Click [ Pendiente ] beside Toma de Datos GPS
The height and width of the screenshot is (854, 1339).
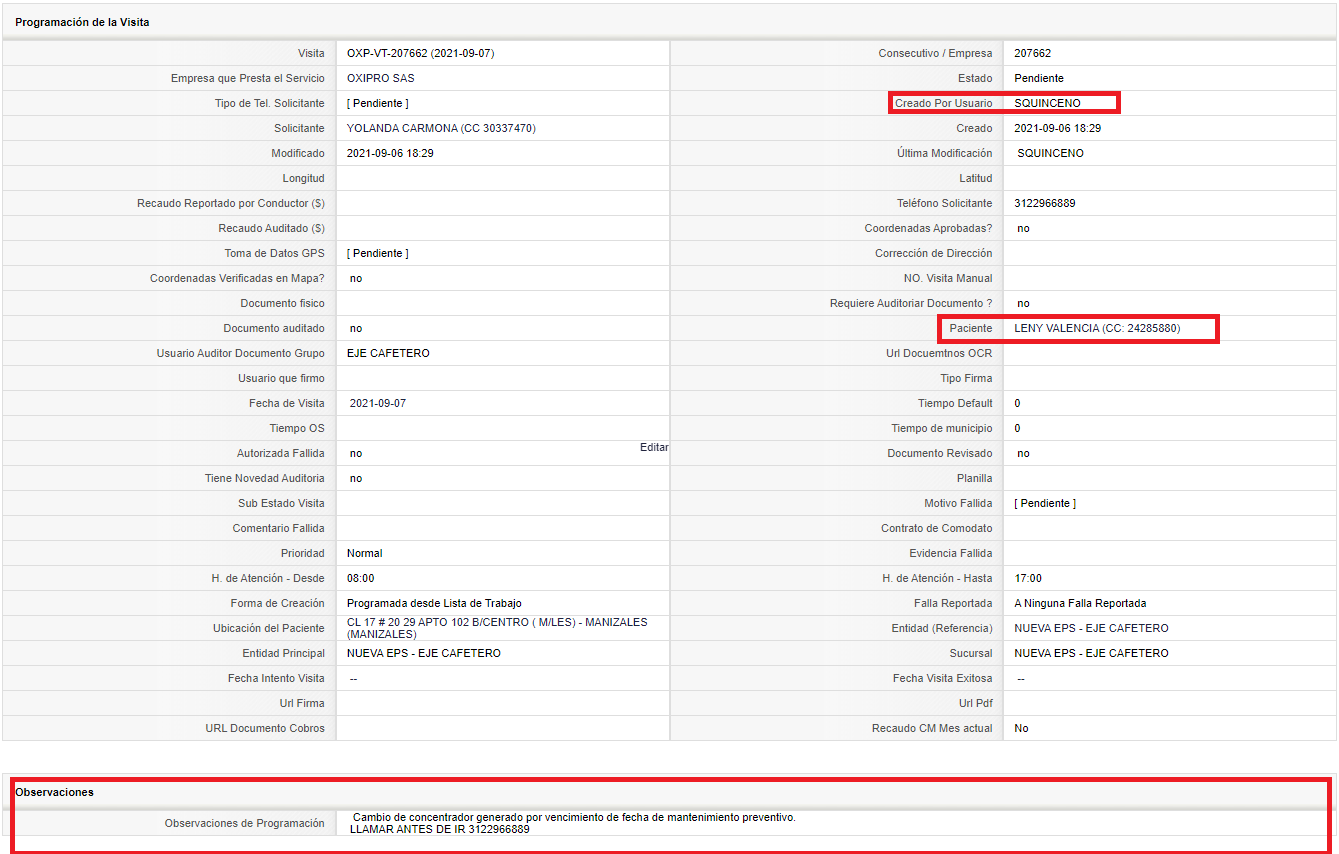tap(377, 253)
